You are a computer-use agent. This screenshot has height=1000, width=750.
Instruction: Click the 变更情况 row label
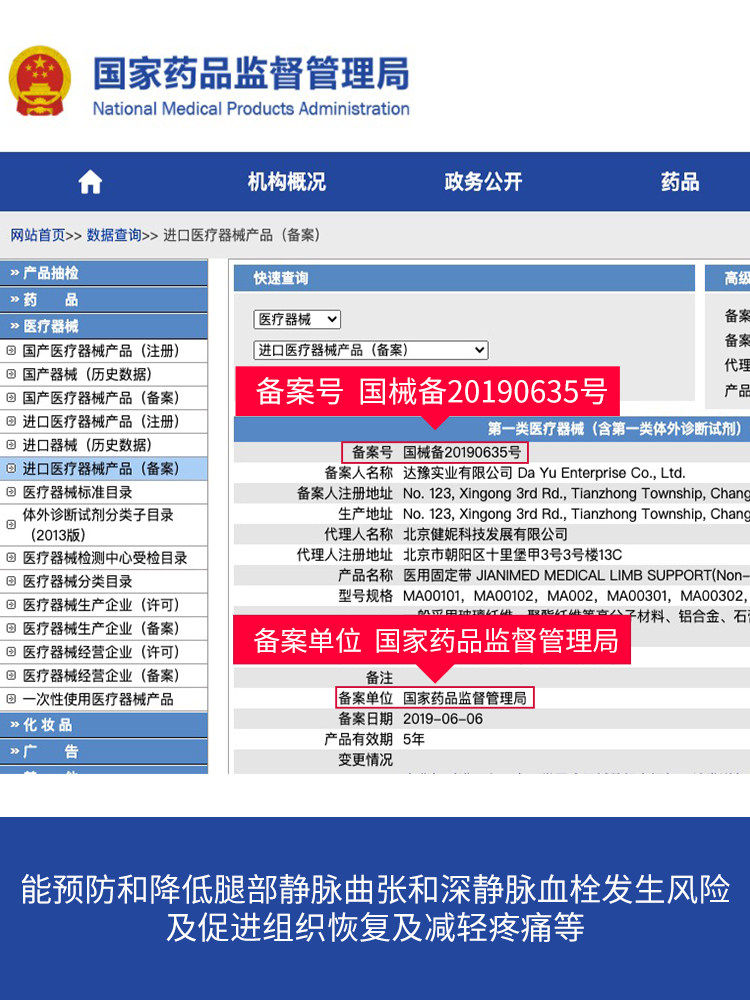(x=365, y=760)
